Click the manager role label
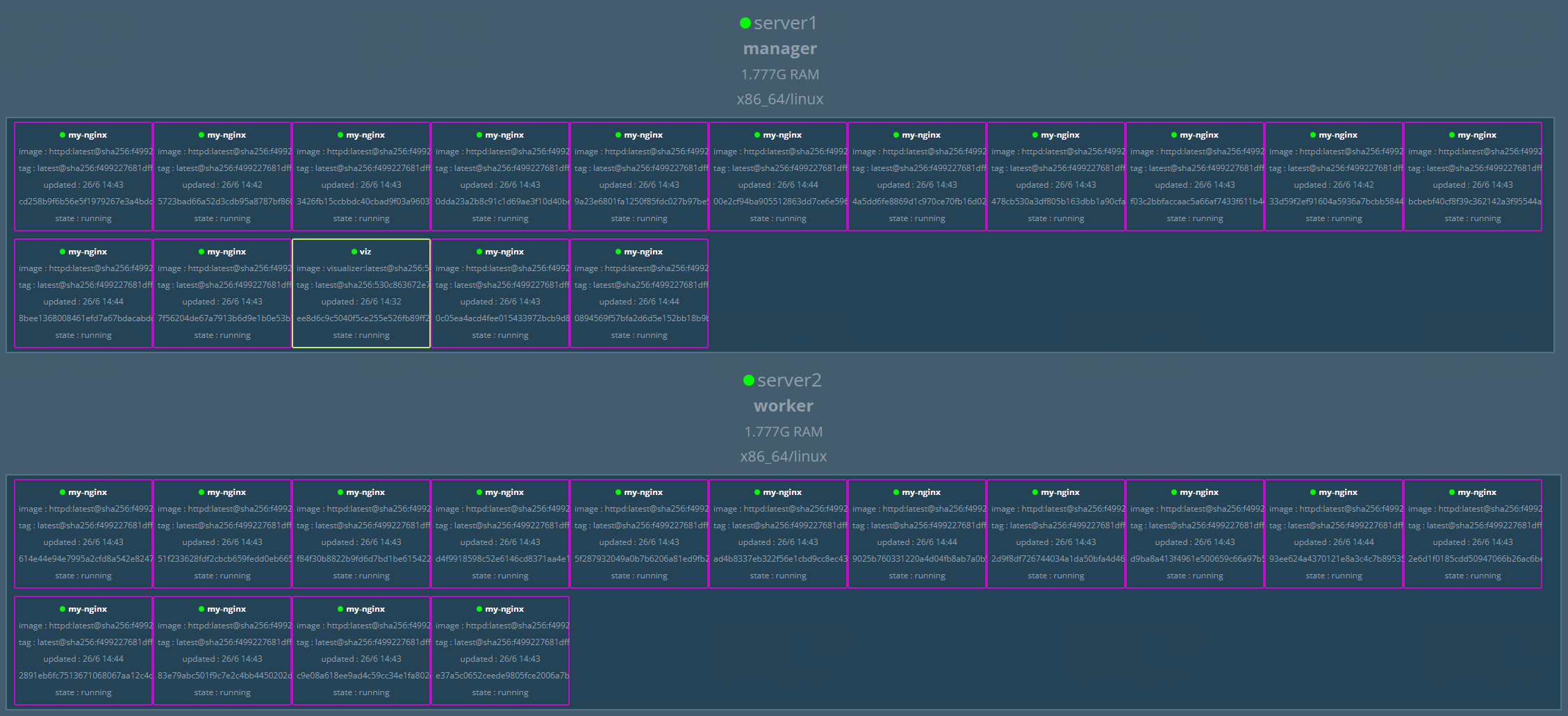1568x716 pixels. (779, 49)
